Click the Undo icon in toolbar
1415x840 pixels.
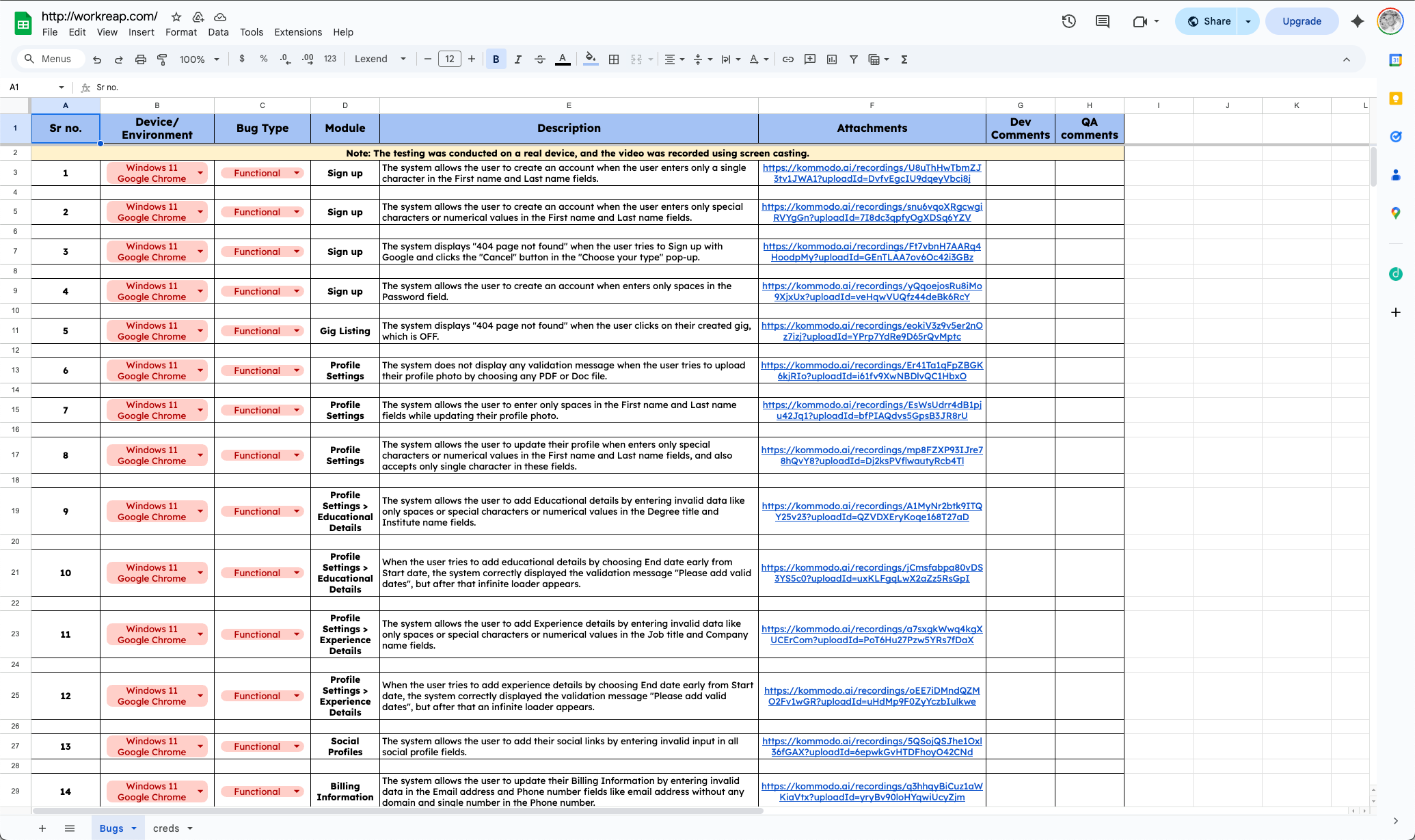(97, 59)
